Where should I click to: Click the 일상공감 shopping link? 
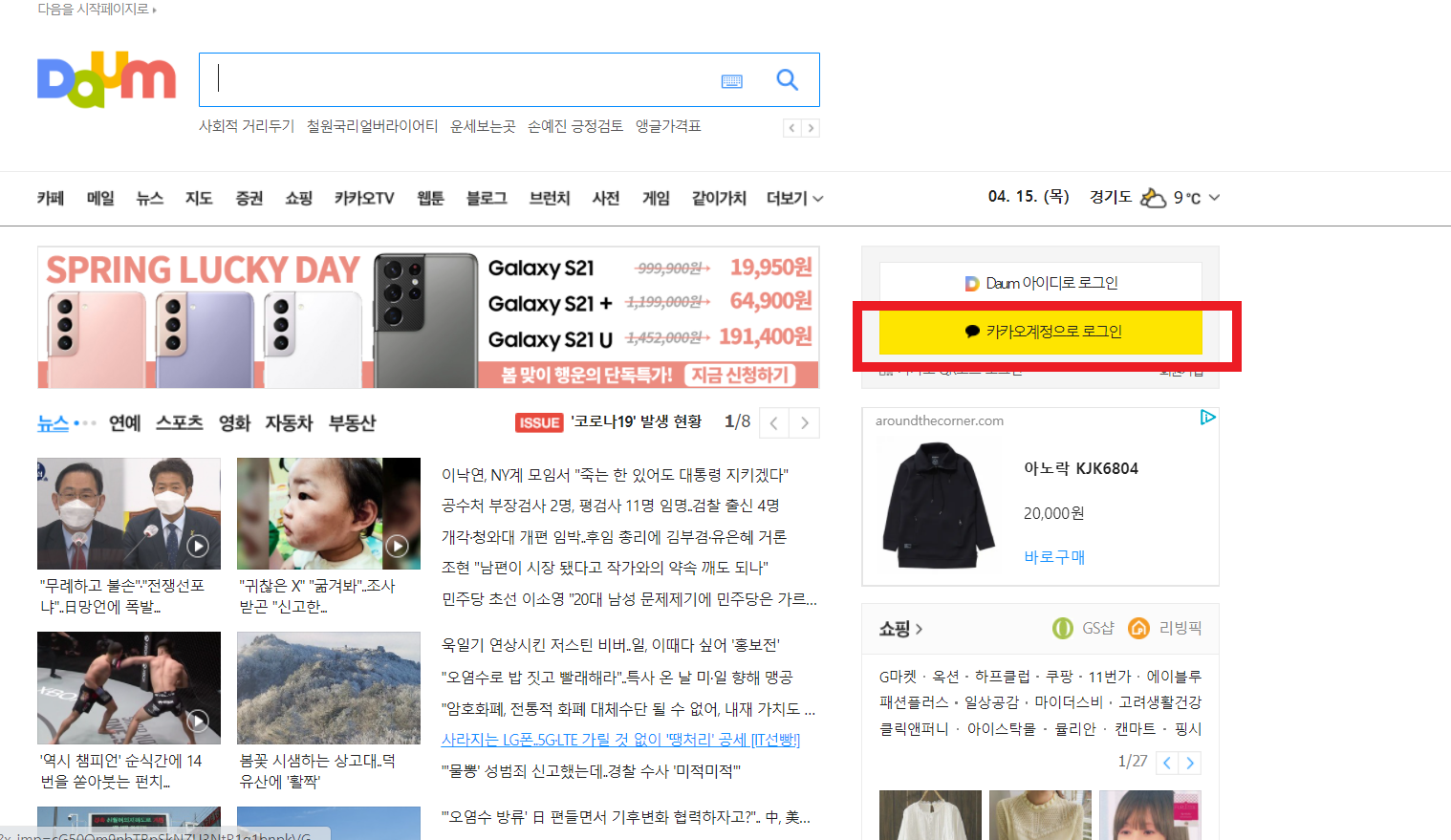pos(991,702)
